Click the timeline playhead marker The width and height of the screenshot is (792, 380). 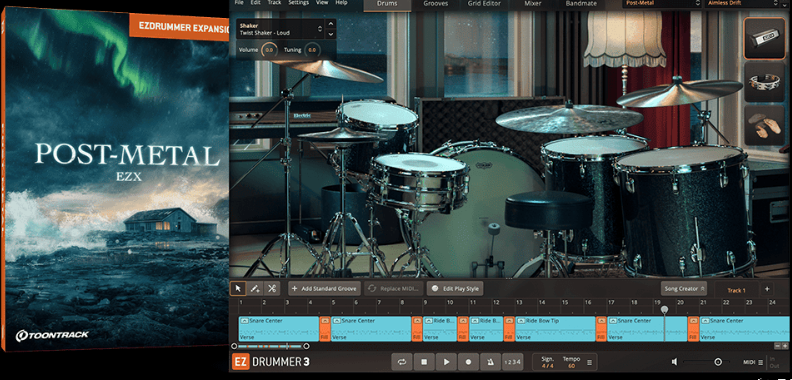[x=664, y=309]
